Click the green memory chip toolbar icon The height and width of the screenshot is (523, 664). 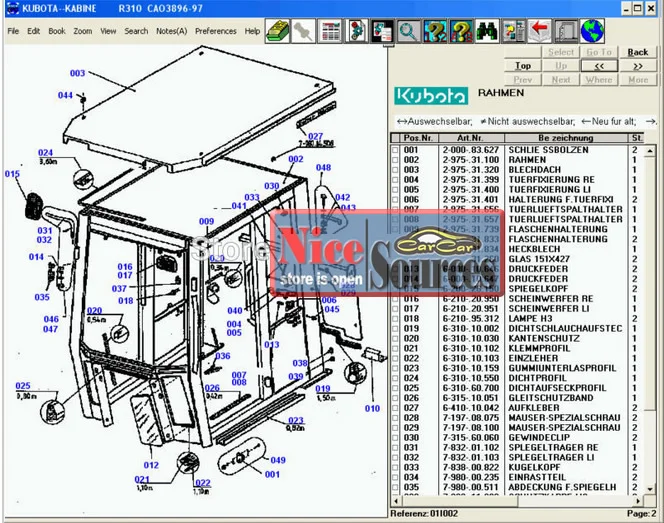(277, 31)
